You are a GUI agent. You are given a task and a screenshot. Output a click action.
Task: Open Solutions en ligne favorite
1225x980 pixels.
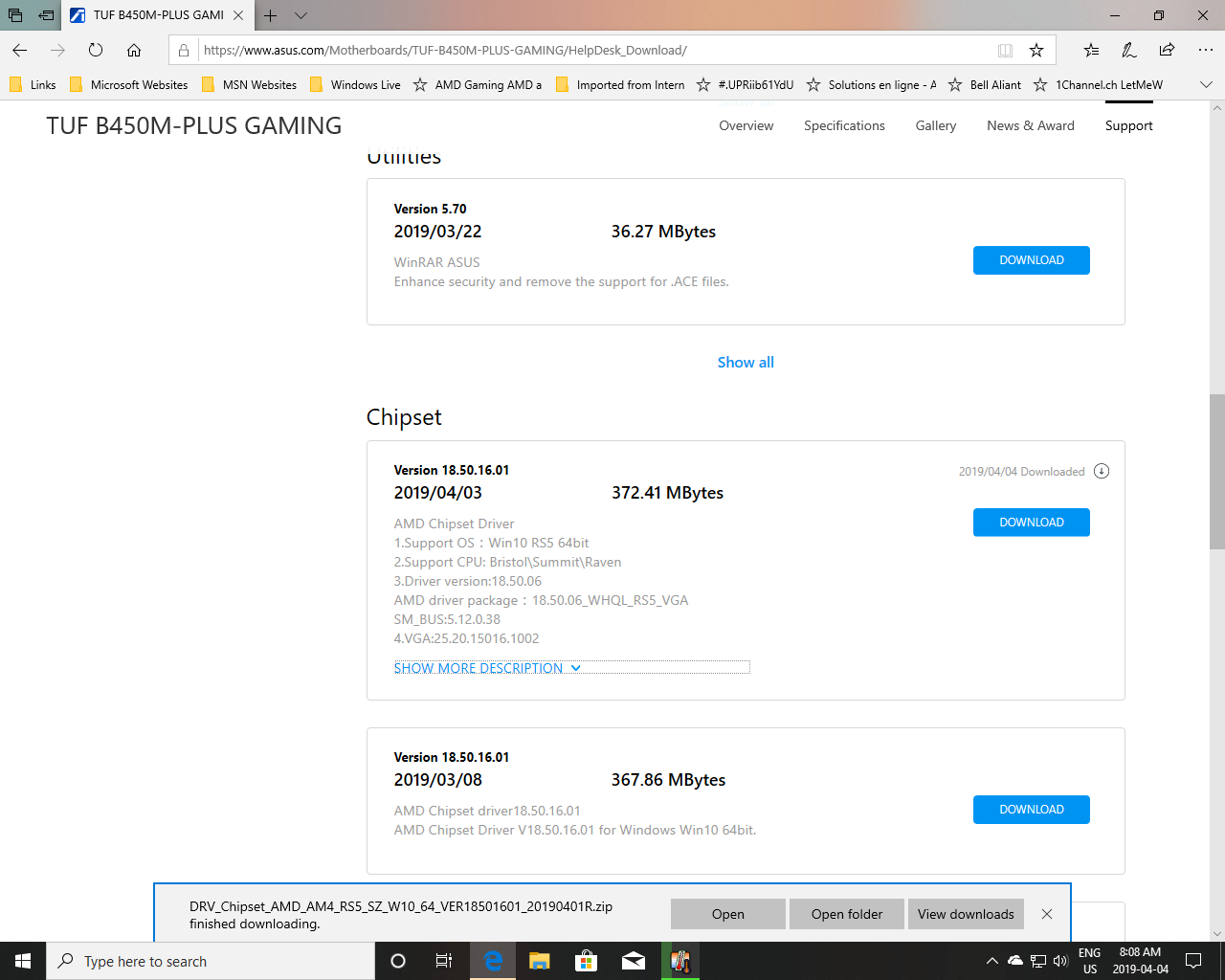[871, 84]
